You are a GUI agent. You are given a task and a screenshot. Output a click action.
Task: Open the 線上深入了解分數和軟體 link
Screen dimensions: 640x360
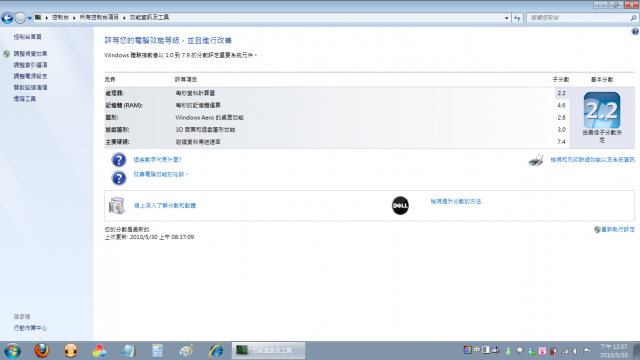point(165,206)
